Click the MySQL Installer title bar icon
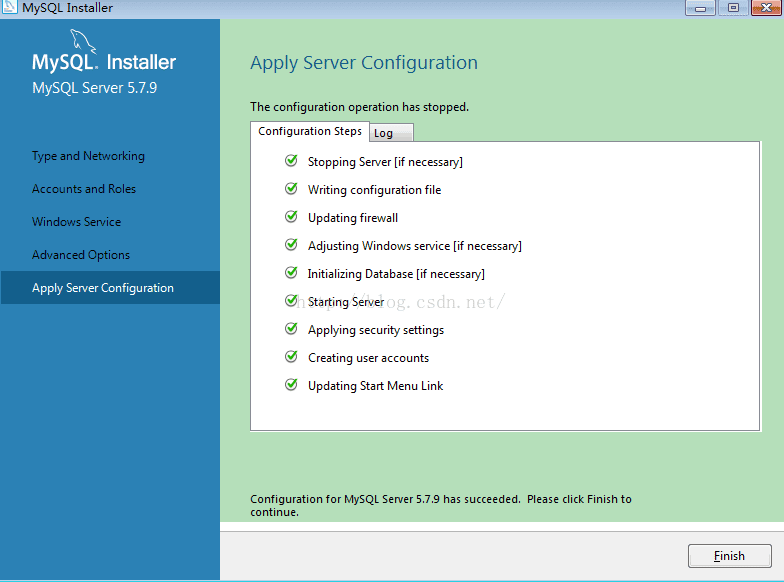 10,8
